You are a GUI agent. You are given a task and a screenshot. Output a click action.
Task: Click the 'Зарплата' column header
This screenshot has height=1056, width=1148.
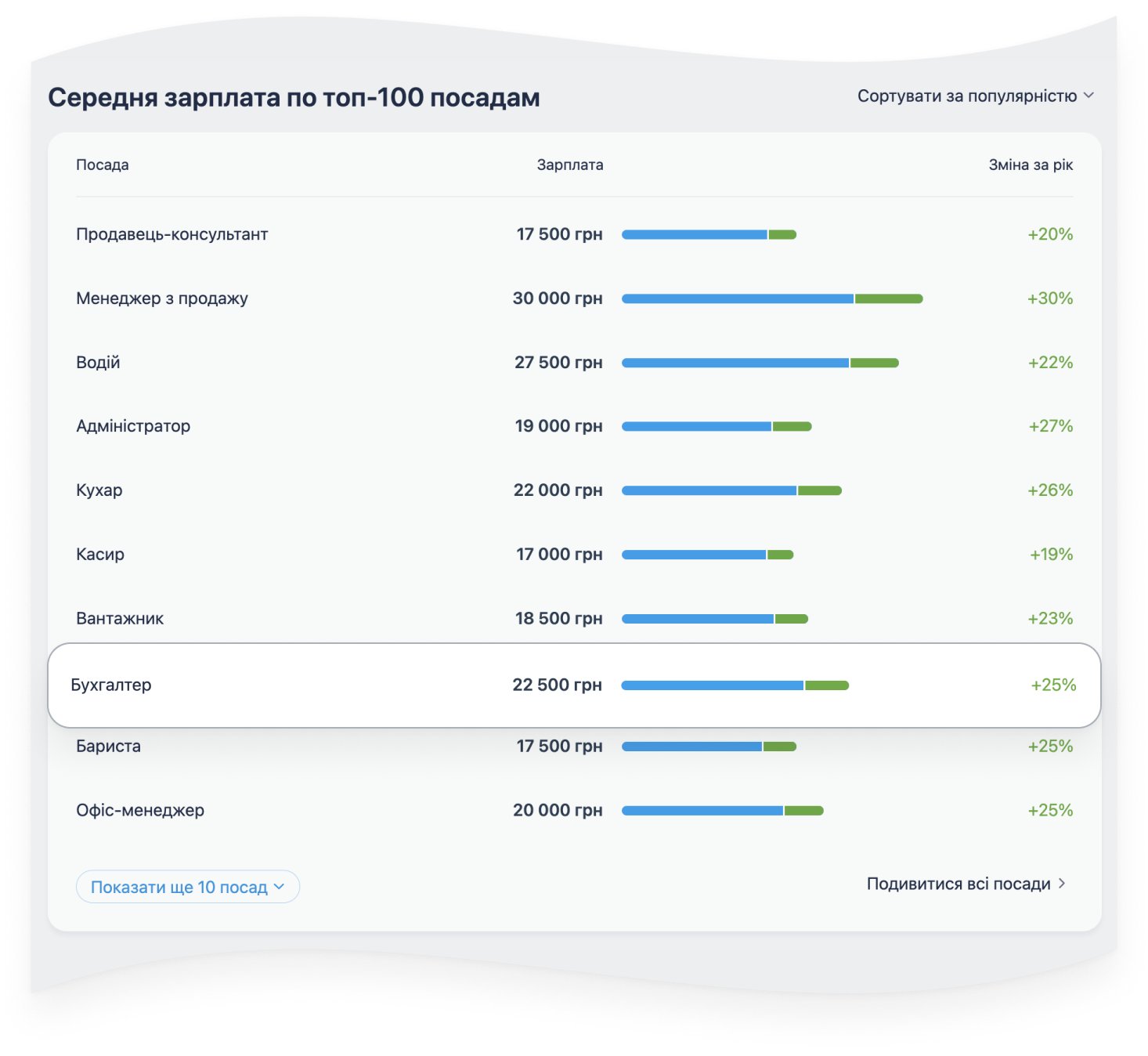click(569, 165)
